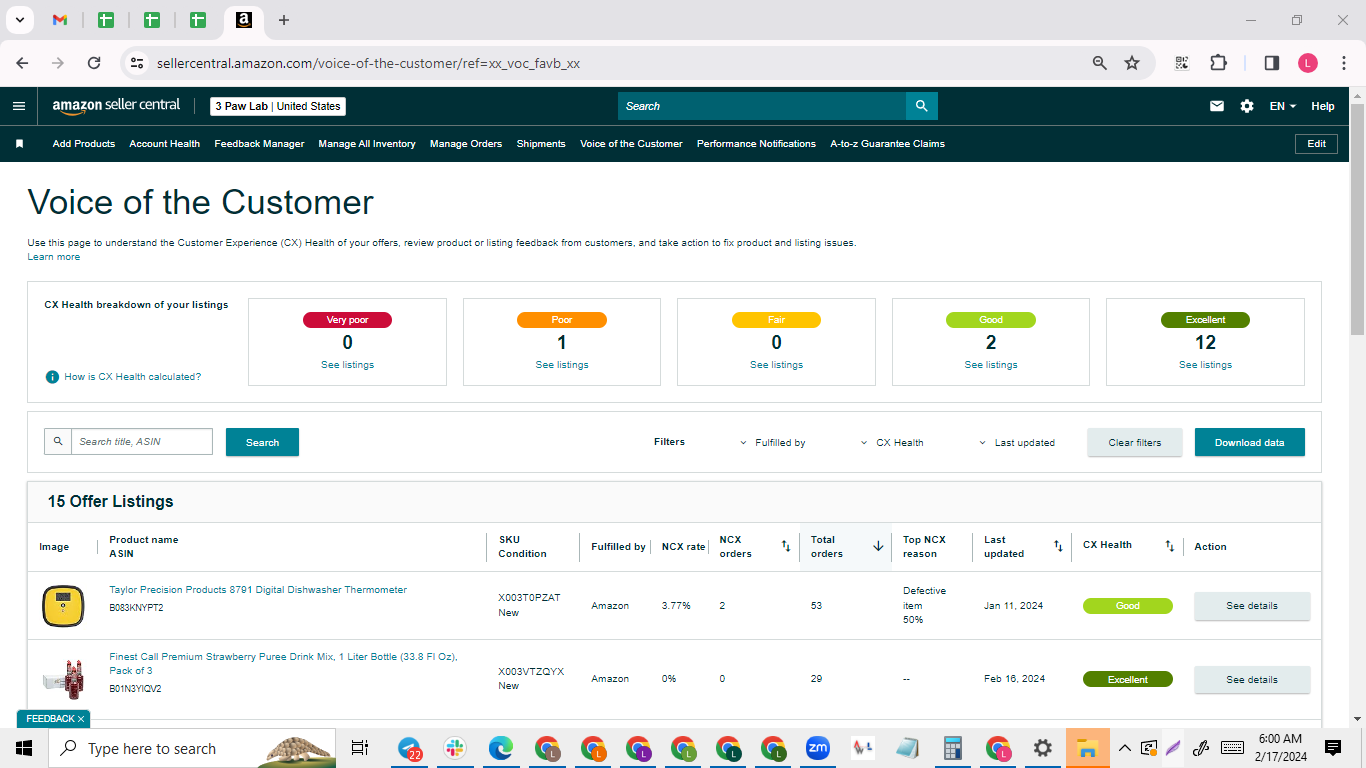
Task: Open Performance Notifications
Action: pos(756,144)
